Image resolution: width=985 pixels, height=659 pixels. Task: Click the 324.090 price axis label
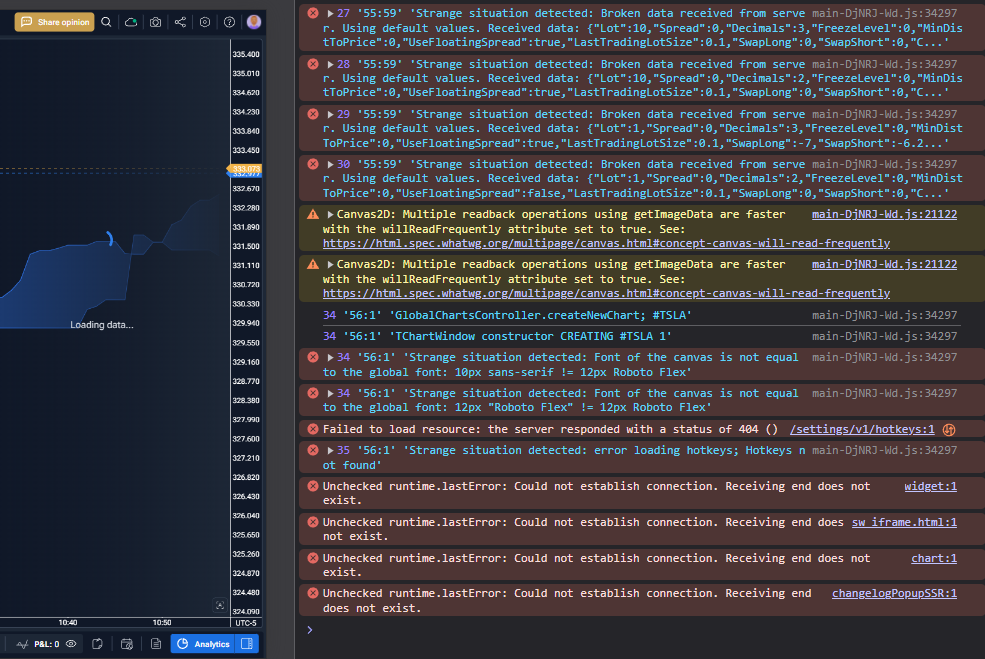click(x=246, y=611)
